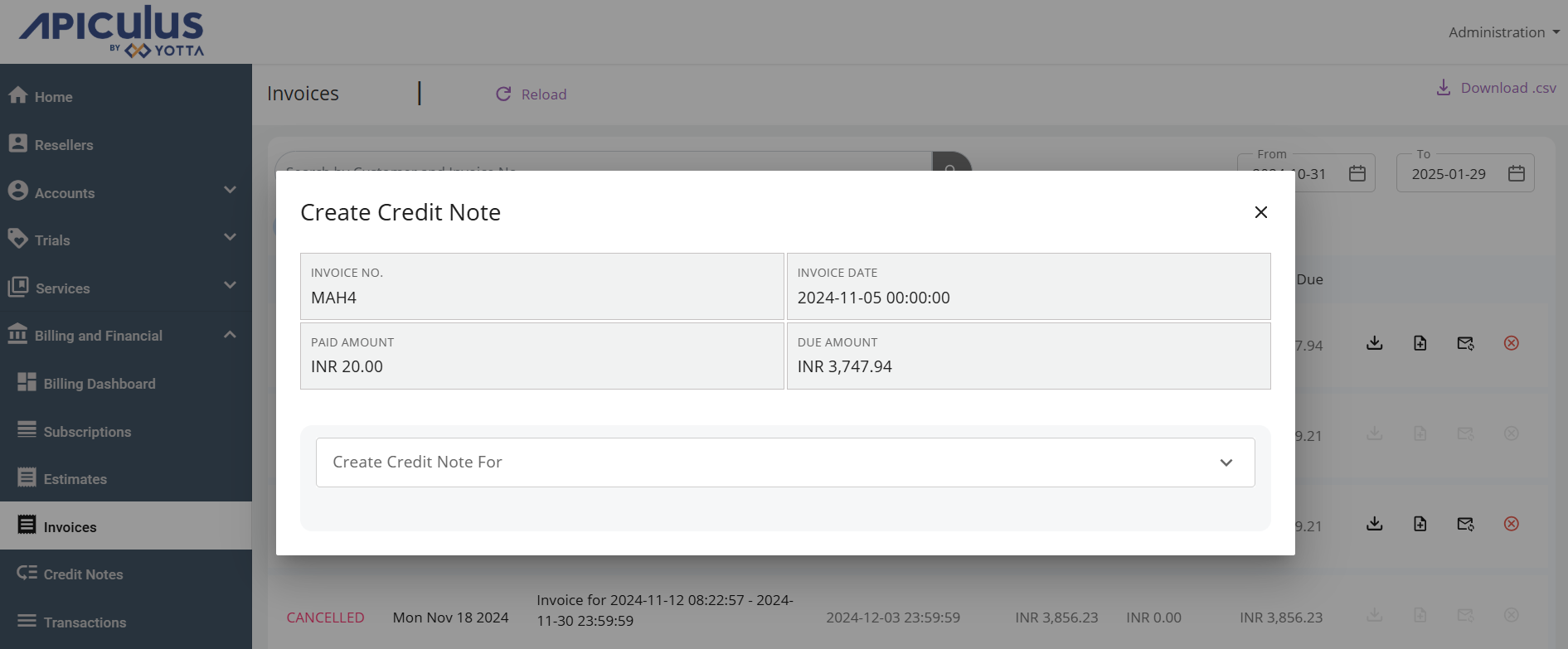The width and height of the screenshot is (1568, 649).
Task: Download invoice in the 7.94 row
Action: tap(1375, 343)
